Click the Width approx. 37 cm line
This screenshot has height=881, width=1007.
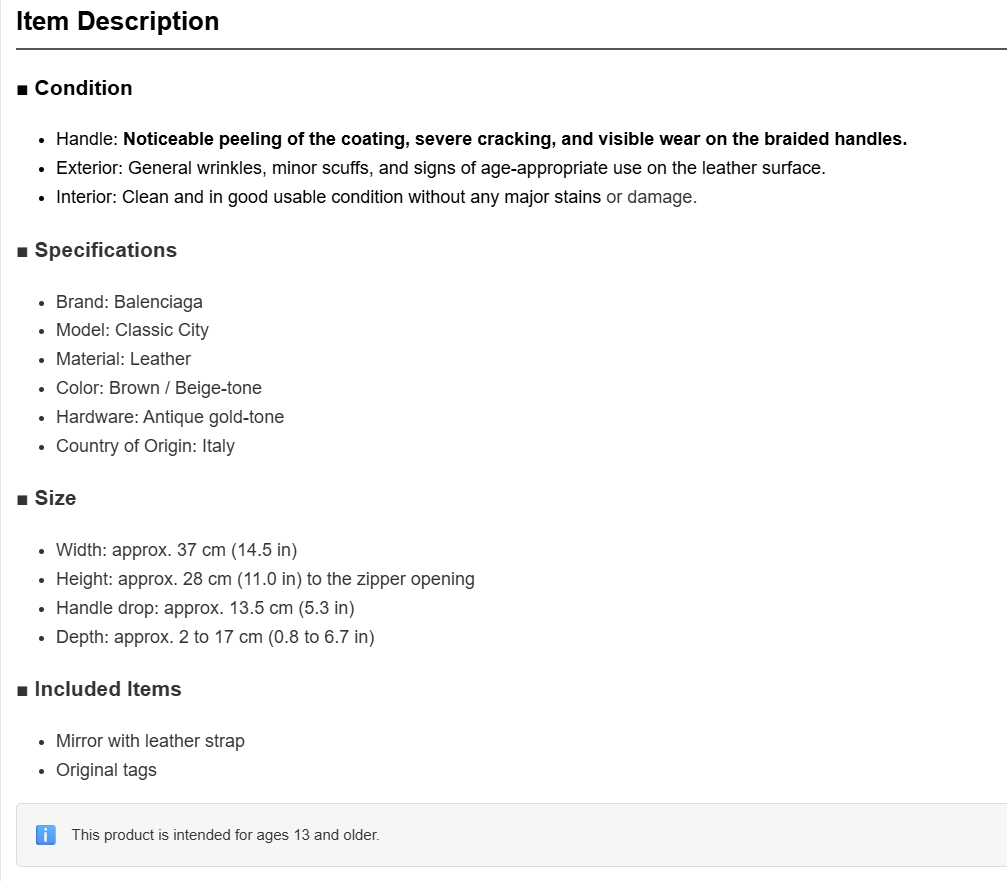point(177,550)
